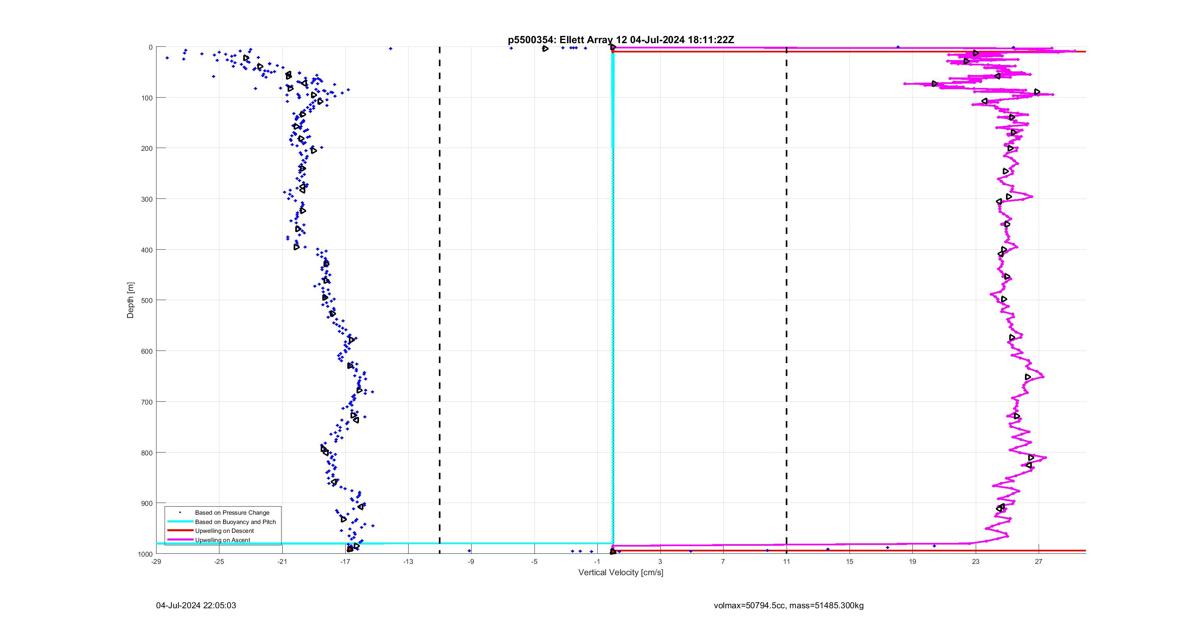Click the velocity tick label '3'

[x=660, y=562]
